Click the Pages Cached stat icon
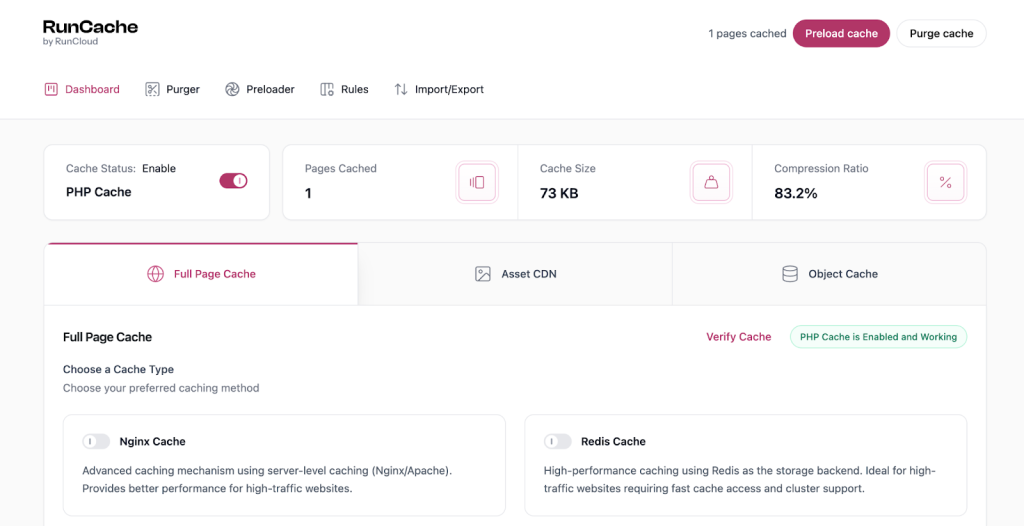 pyautogui.click(x=477, y=182)
